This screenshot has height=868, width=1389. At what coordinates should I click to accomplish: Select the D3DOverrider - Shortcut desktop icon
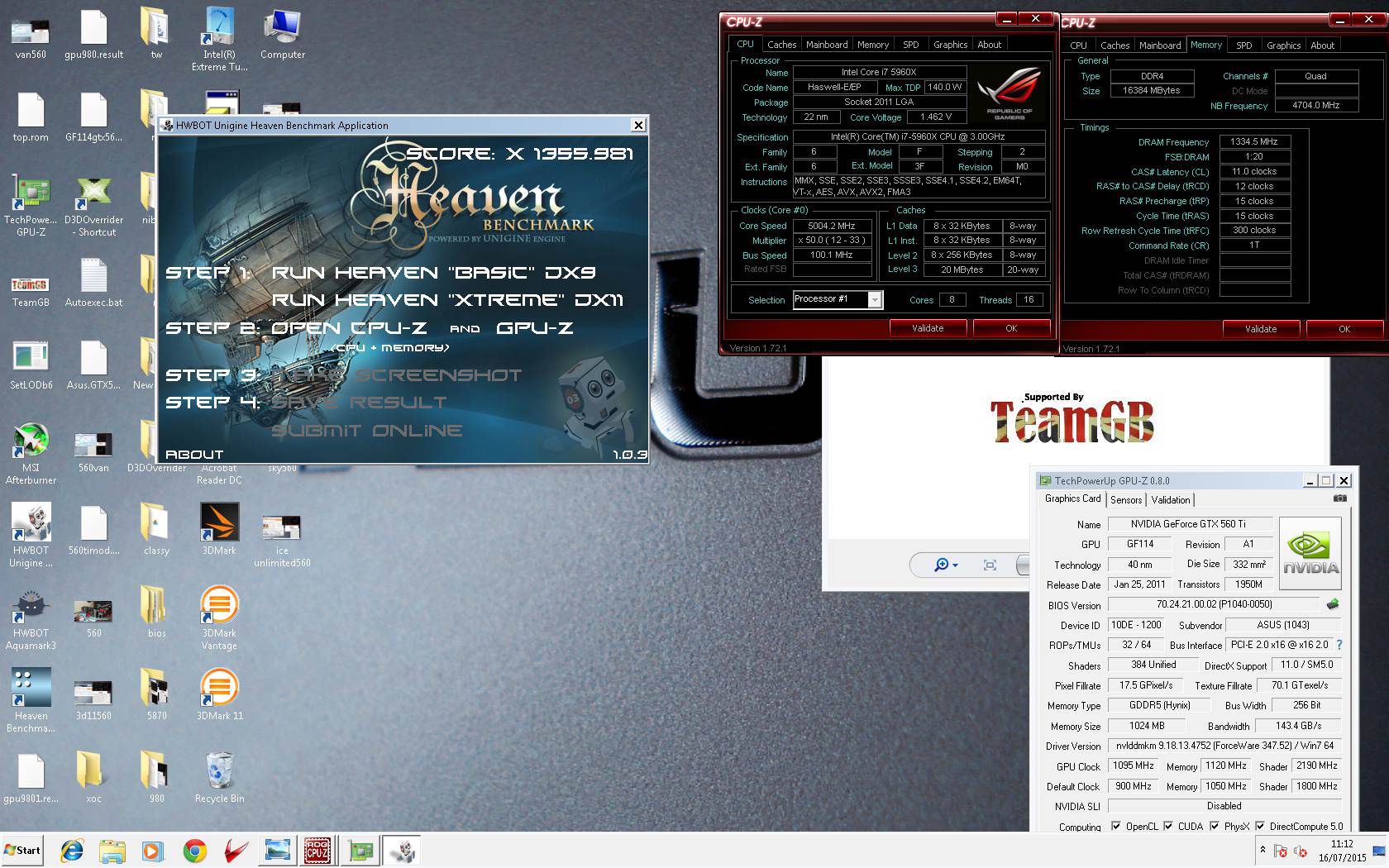tap(93, 205)
